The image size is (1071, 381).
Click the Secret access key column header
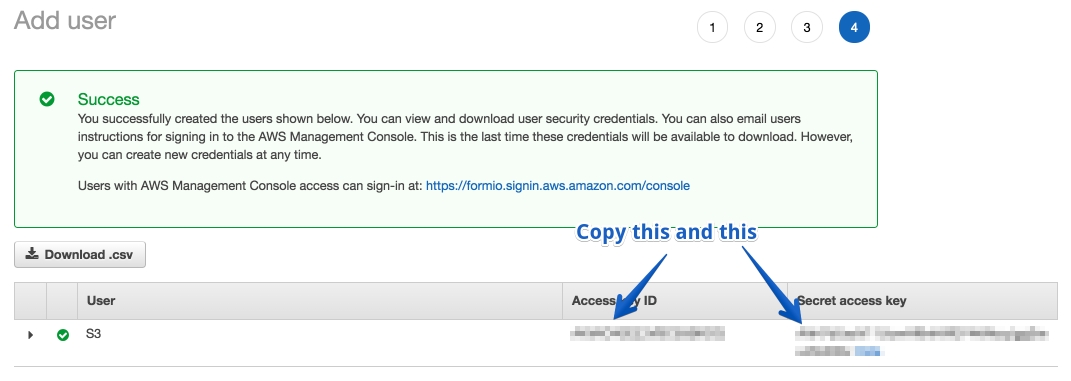pyautogui.click(x=852, y=300)
